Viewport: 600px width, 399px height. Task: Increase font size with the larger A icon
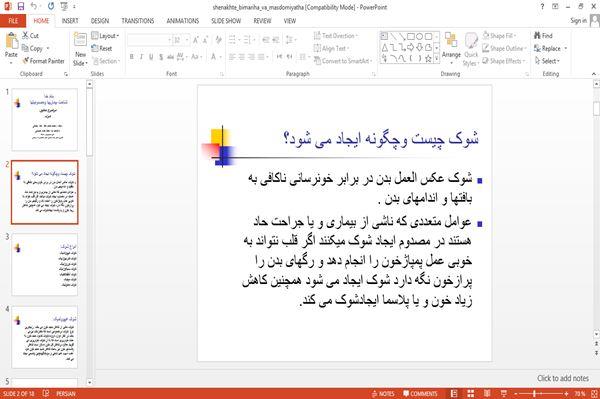(196, 40)
